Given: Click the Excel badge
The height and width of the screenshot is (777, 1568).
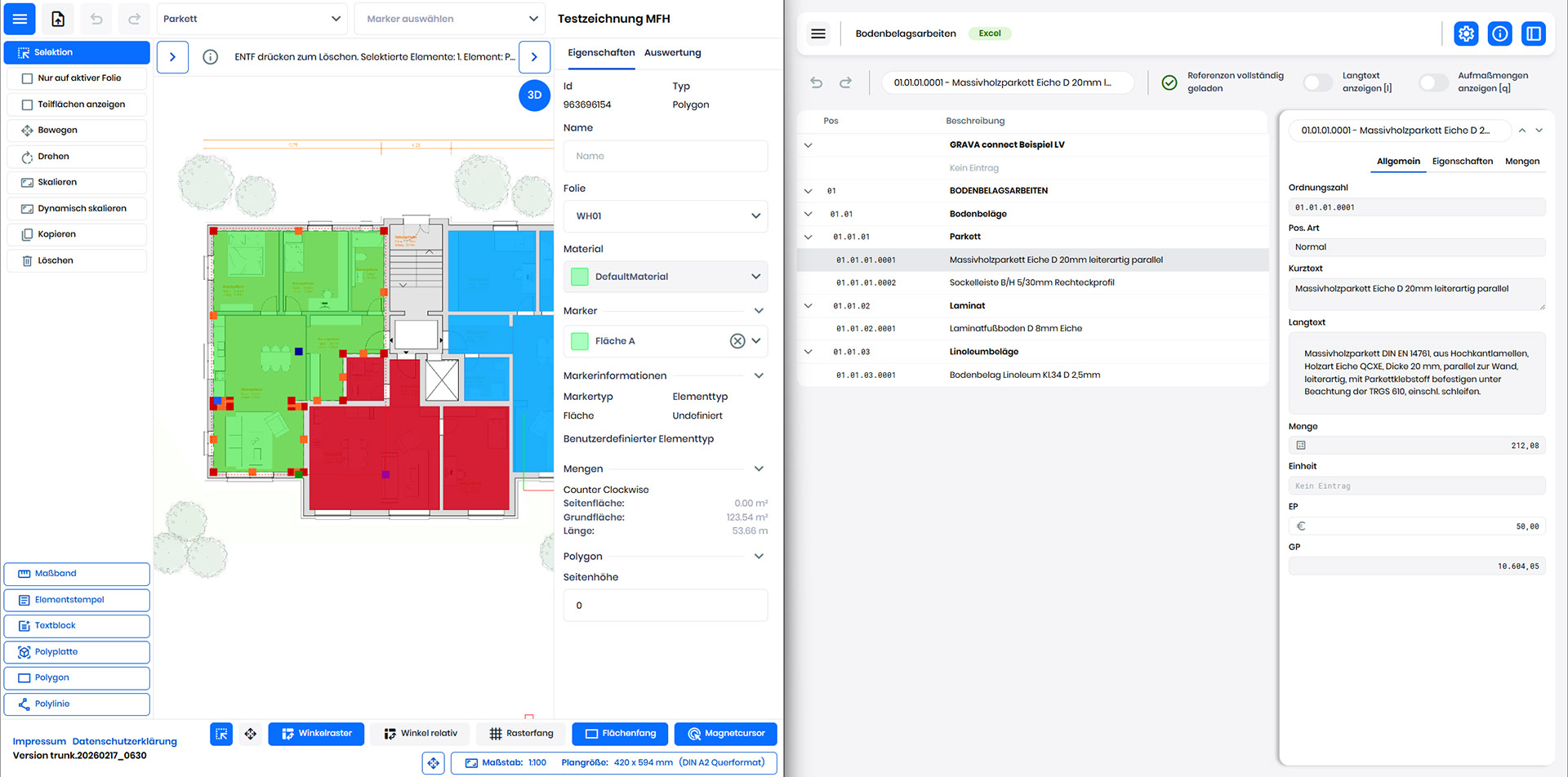Looking at the screenshot, I should click(990, 33).
